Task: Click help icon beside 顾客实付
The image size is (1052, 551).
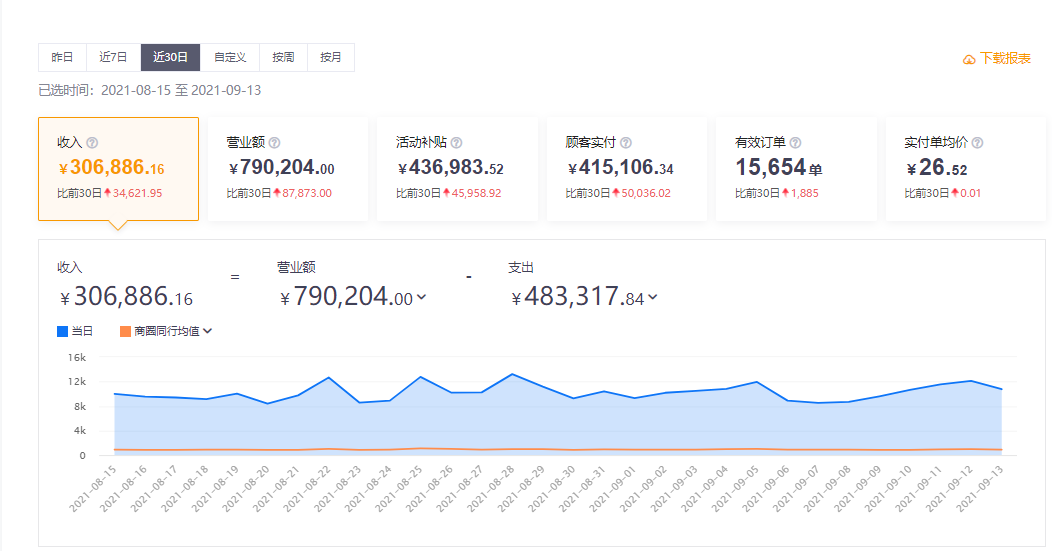Action: tap(626, 143)
